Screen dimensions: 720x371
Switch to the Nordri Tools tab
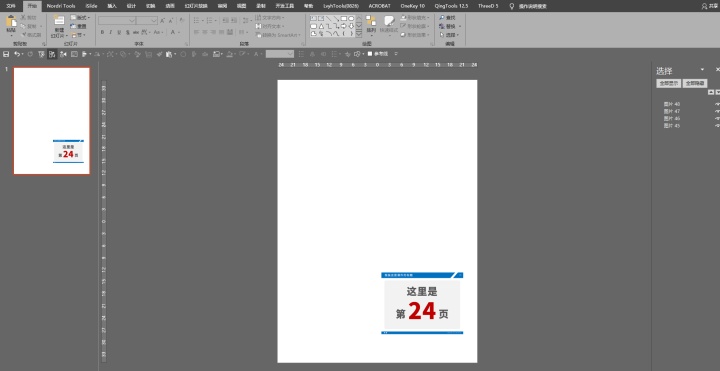point(61,6)
